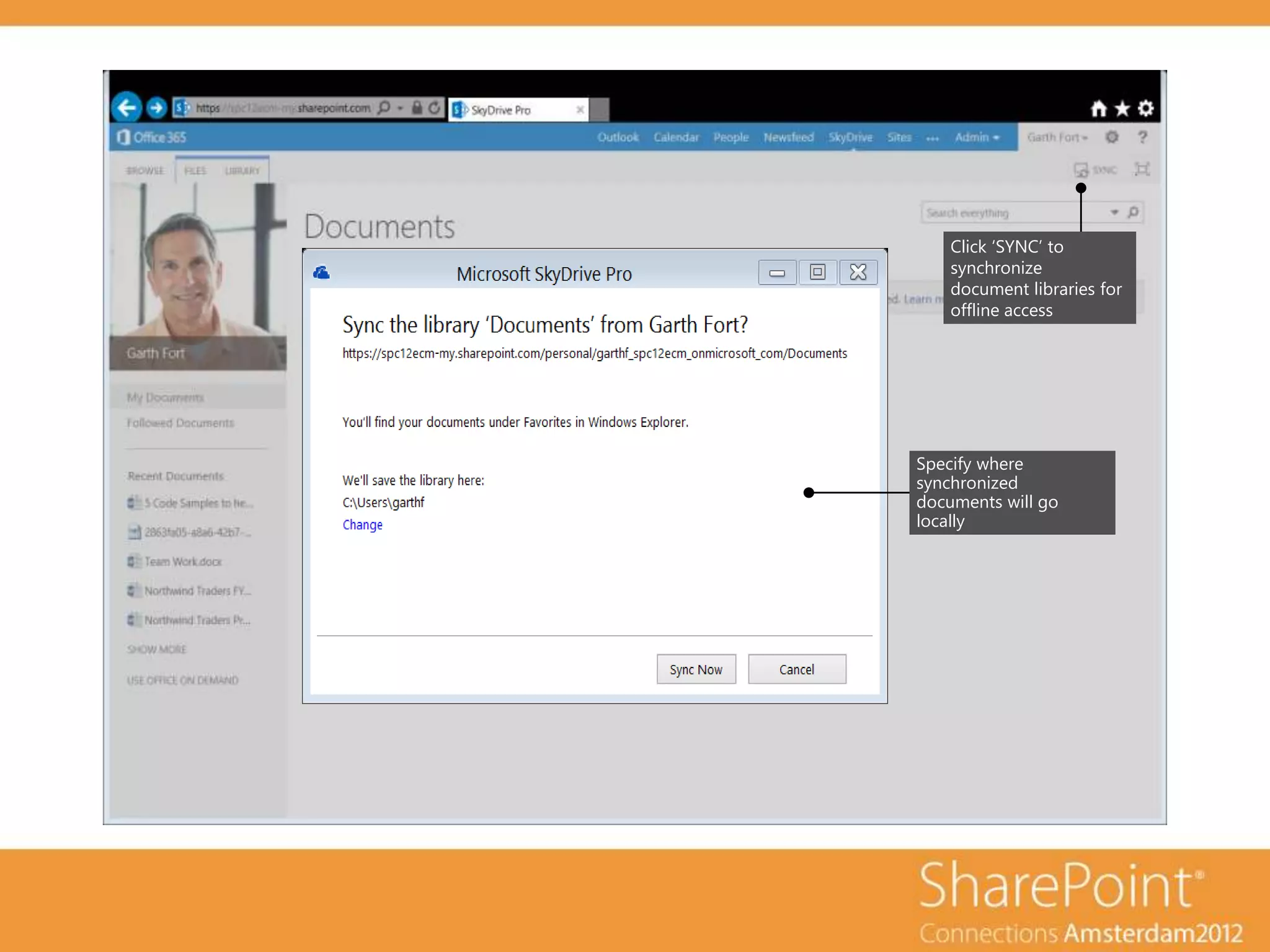Click the Cancel button in dialog
The height and width of the screenshot is (952, 1270).
tap(797, 669)
